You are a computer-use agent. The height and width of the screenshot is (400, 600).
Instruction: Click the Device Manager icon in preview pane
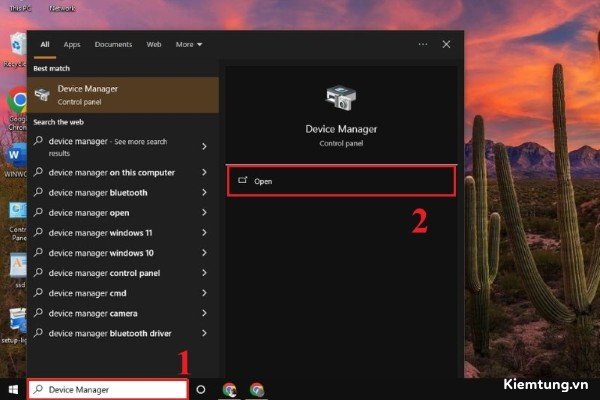pos(341,98)
